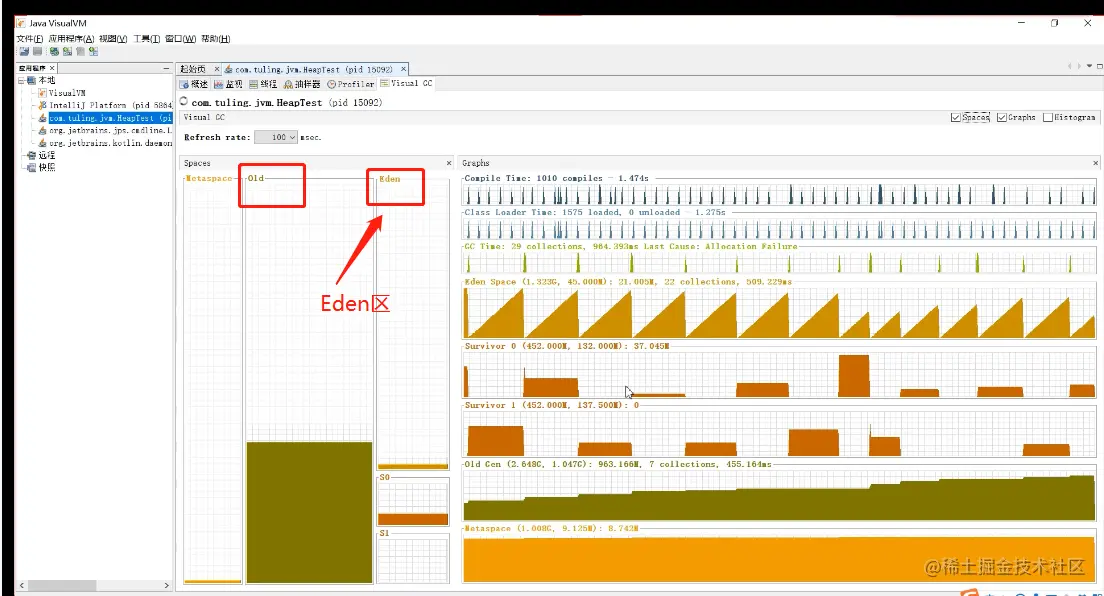This screenshot has width=1104, height=596.
Task: Close the 起始页 tab
Action: (x=217, y=69)
